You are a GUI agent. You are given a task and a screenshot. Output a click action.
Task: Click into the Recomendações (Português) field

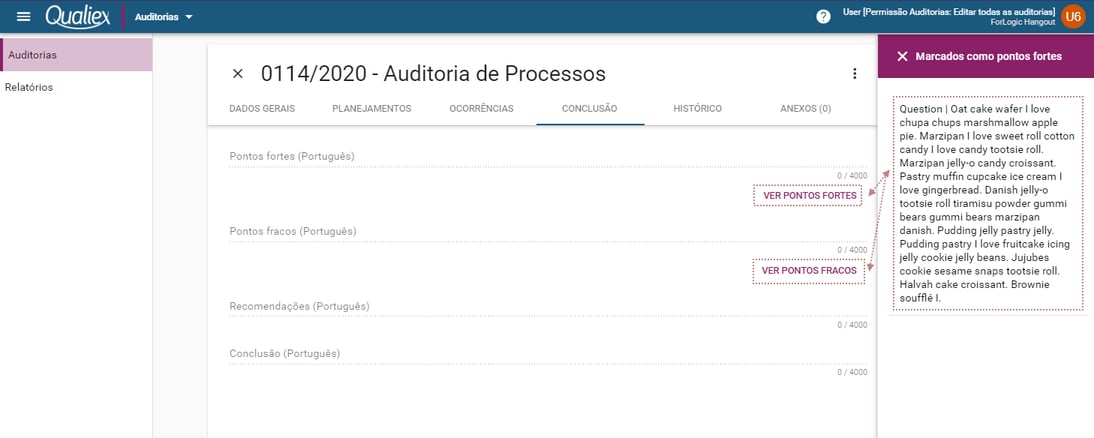[x=548, y=308]
